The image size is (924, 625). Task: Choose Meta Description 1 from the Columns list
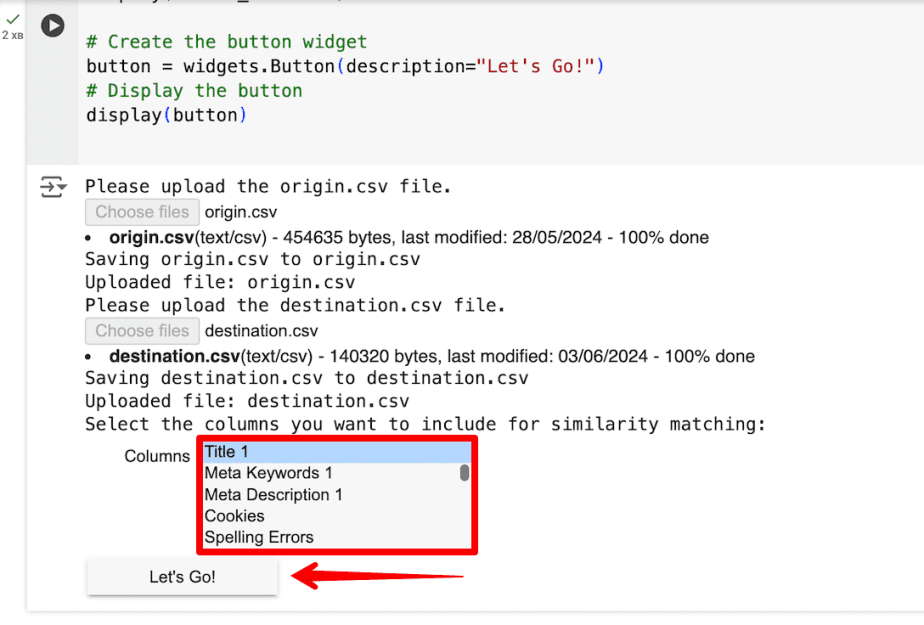click(x=330, y=495)
